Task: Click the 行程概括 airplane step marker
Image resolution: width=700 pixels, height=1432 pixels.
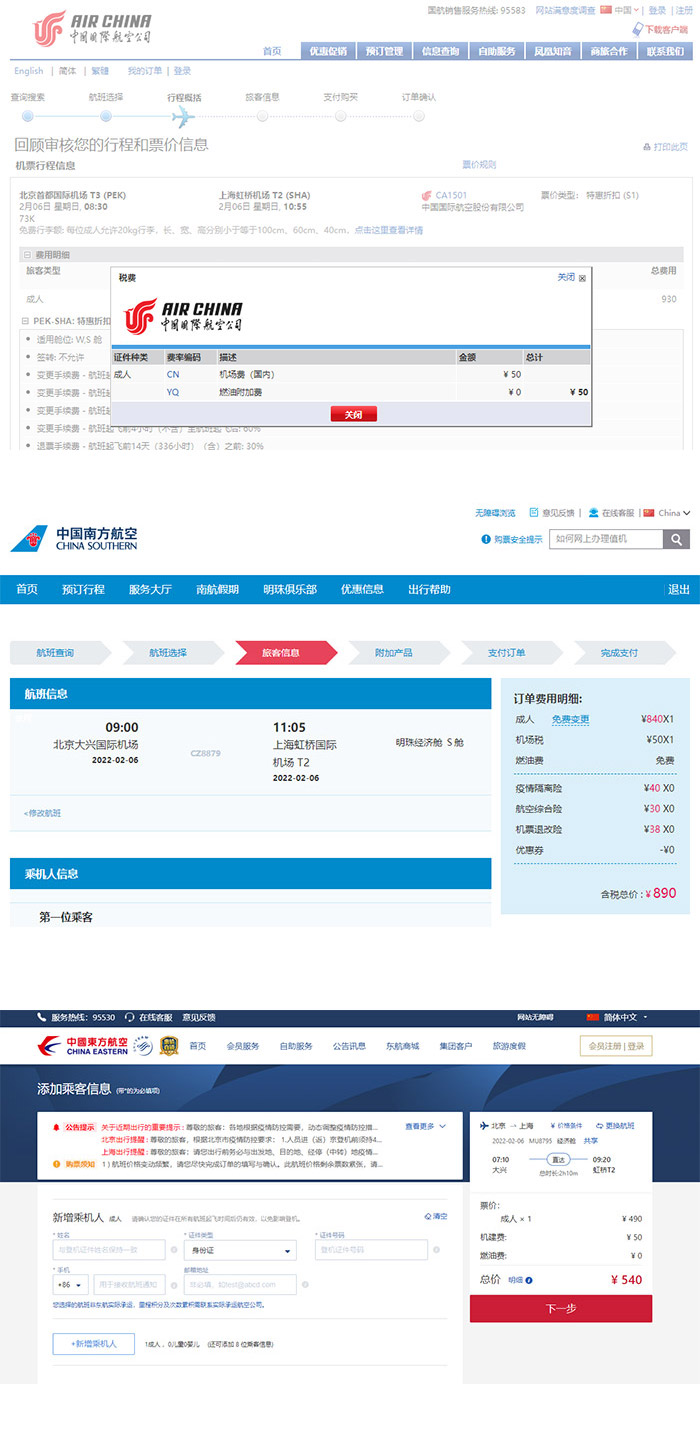Action: click(x=183, y=116)
